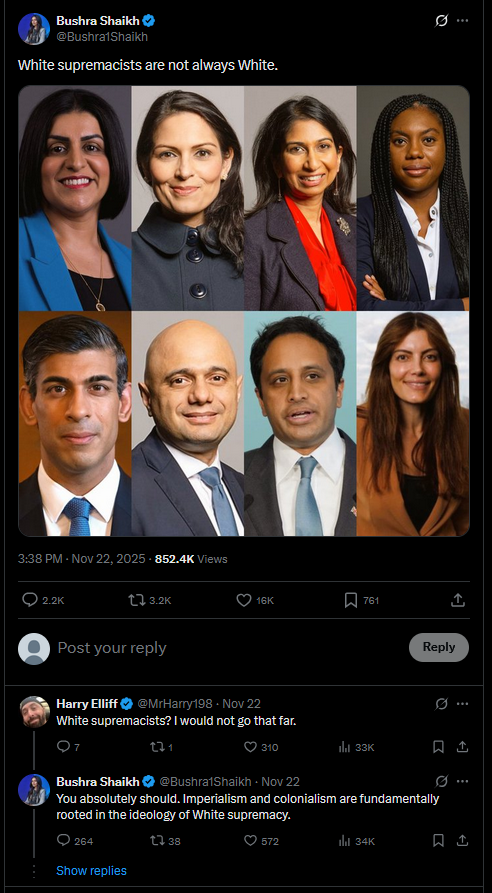Open more options menu on main post
The width and height of the screenshot is (492, 893).
pyautogui.click(x=462, y=21)
